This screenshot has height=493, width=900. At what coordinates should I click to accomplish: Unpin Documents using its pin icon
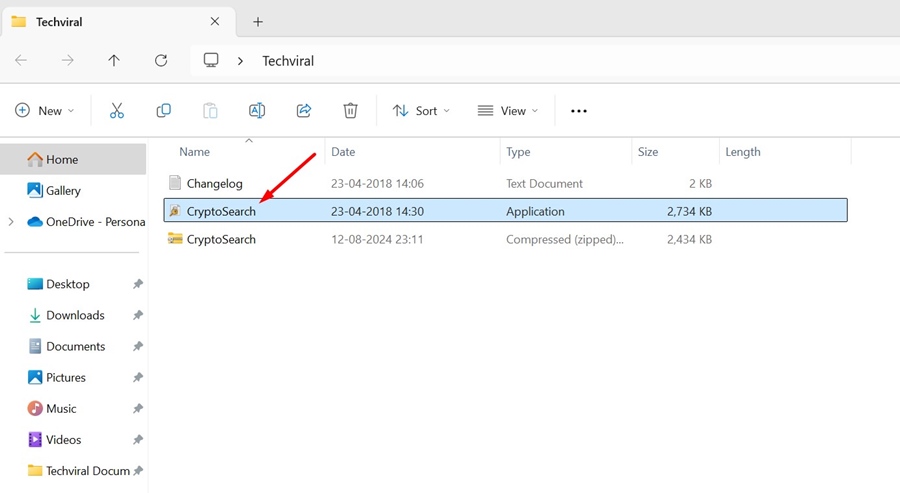pyautogui.click(x=138, y=346)
